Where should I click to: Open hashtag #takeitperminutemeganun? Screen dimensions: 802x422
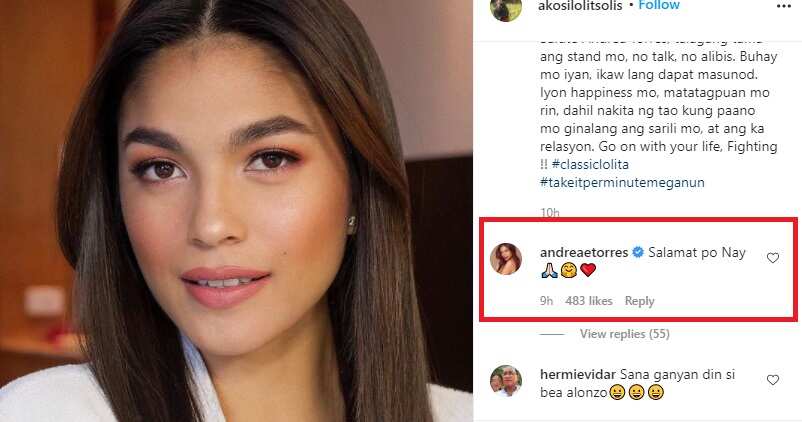coord(622,183)
